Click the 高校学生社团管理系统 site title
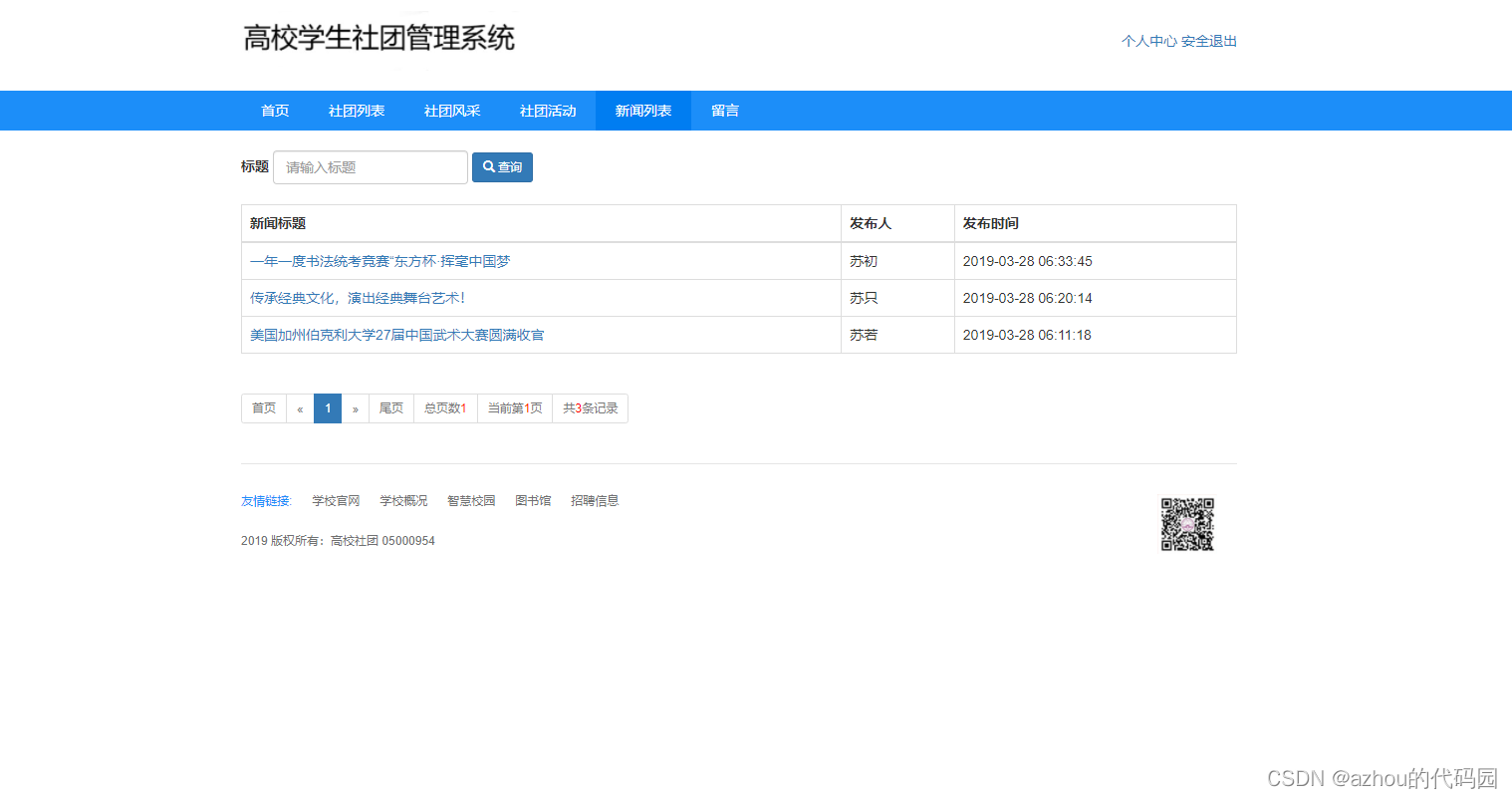The height and width of the screenshot is (799, 1512). pyautogui.click(x=379, y=38)
